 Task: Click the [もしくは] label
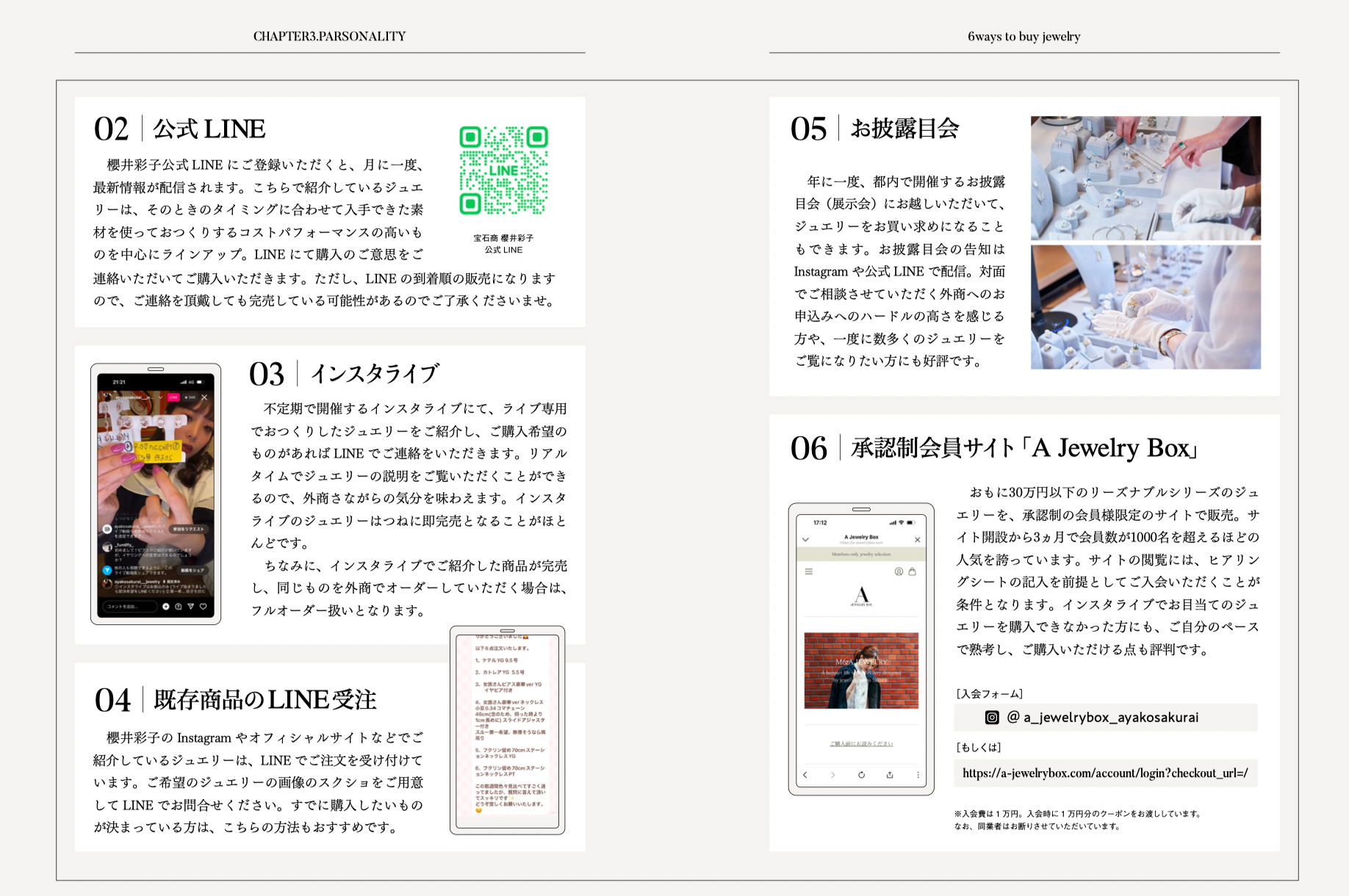pyautogui.click(x=979, y=748)
